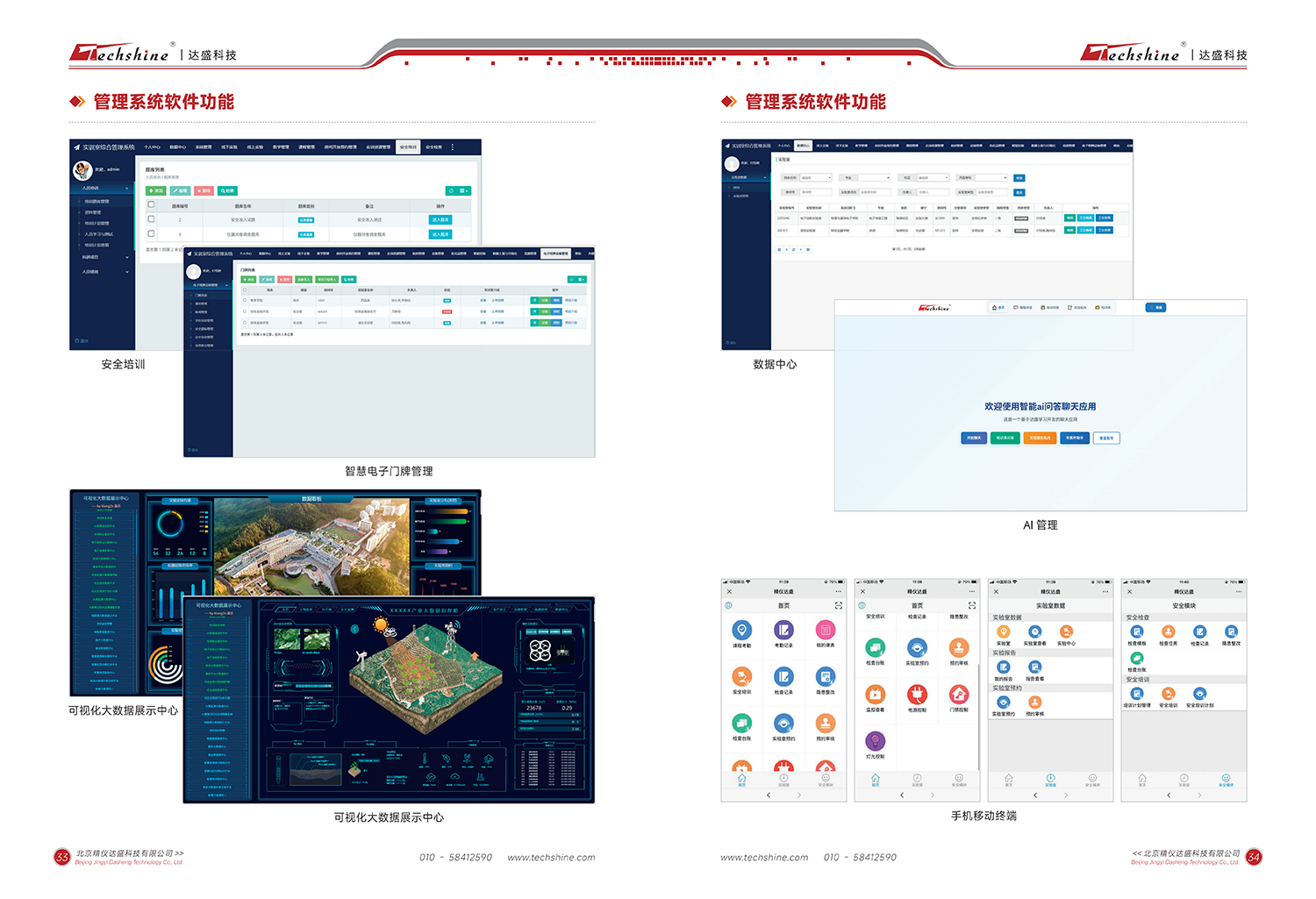Click the aerial campus photo in data dashboard

(x=311, y=548)
